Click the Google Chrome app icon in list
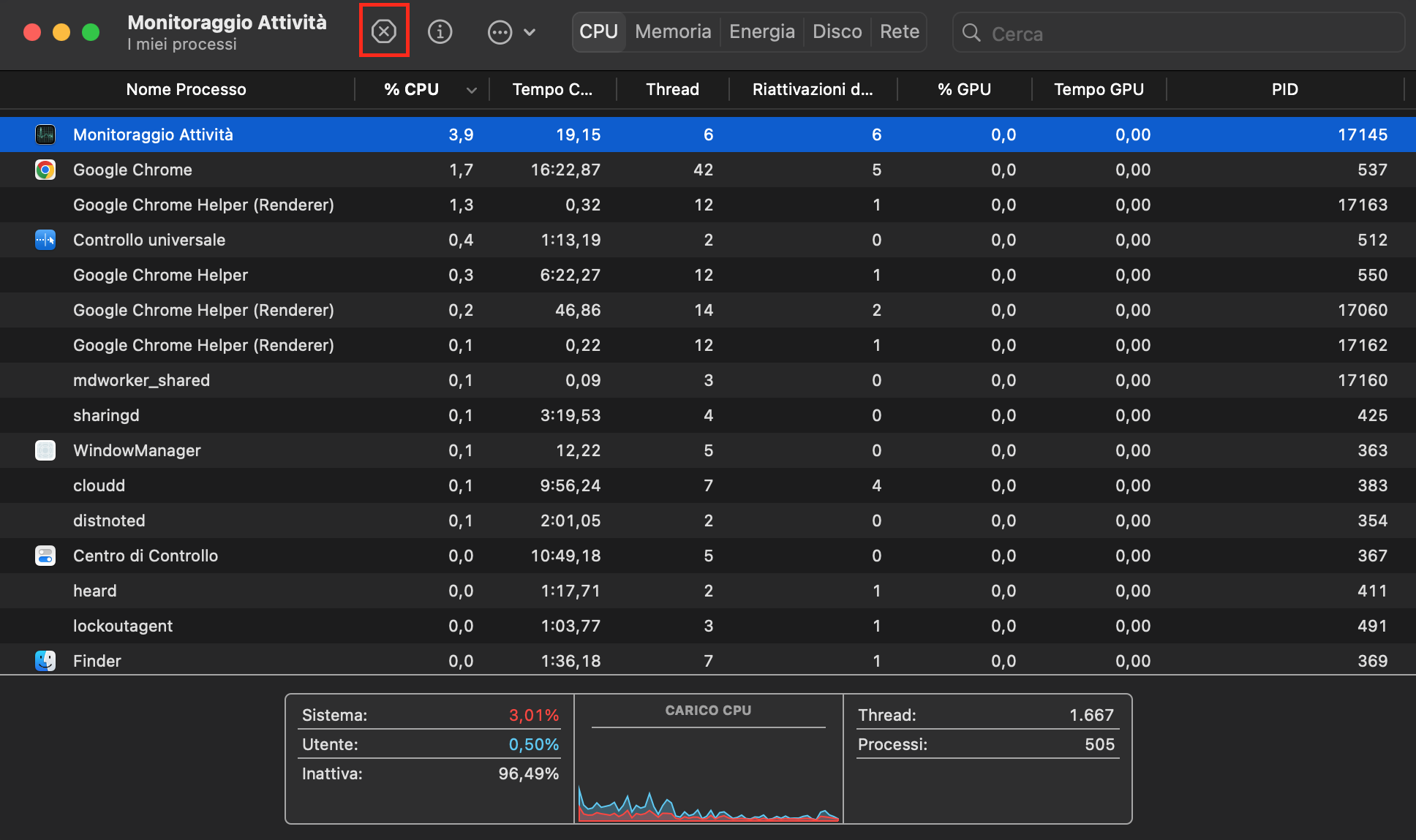This screenshot has width=1416, height=840. (45, 170)
